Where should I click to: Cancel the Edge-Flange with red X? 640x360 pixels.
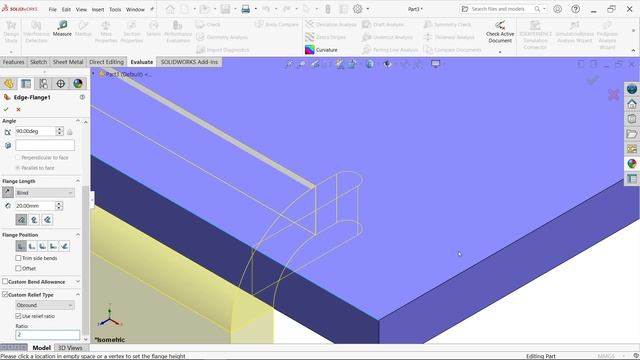(18, 109)
